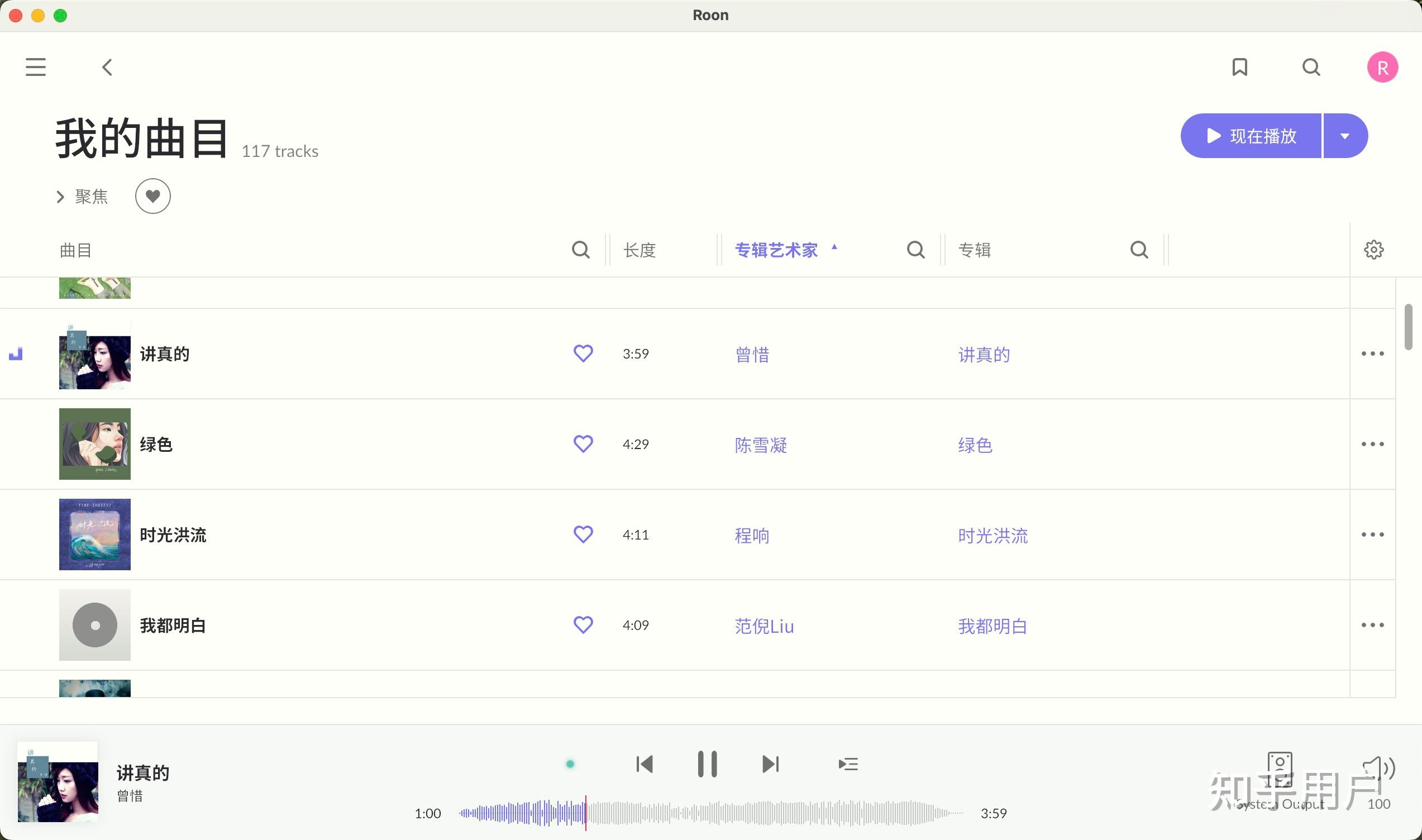Image resolution: width=1422 pixels, height=840 pixels.
Task: Unfavorite the track 时光洪流
Action: coord(583,534)
